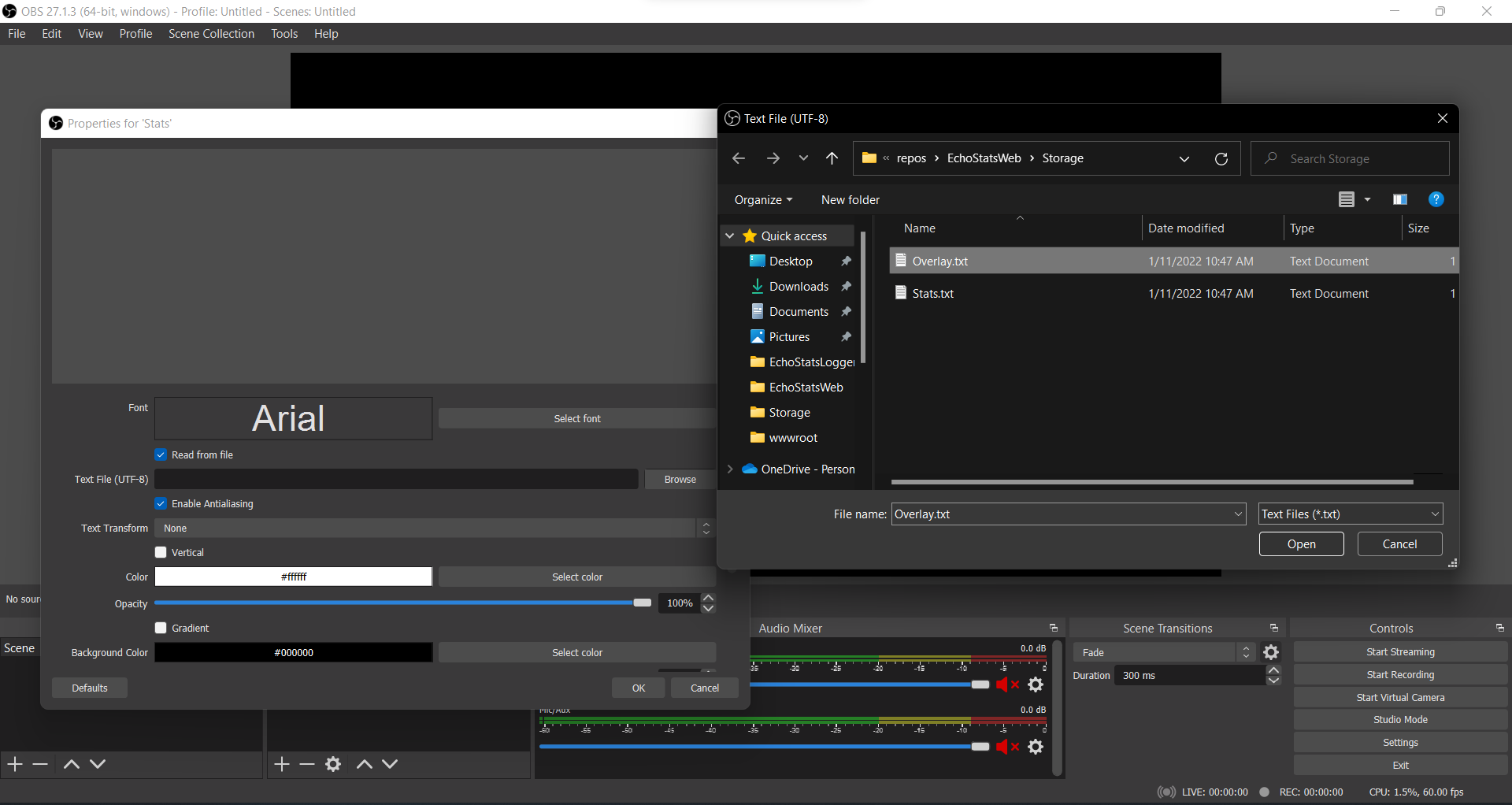This screenshot has height=805, width=1512.
Task: Expand the address bar path dropdown
Action: click(1184, 158)
